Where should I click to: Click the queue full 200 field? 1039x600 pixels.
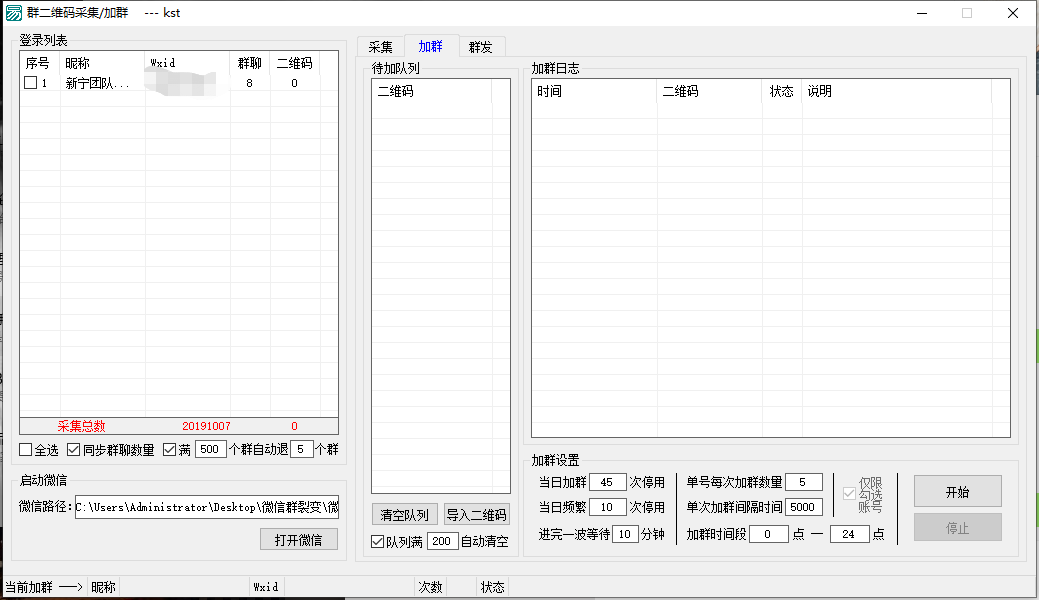pyautogui.click(x=442, y=541)
